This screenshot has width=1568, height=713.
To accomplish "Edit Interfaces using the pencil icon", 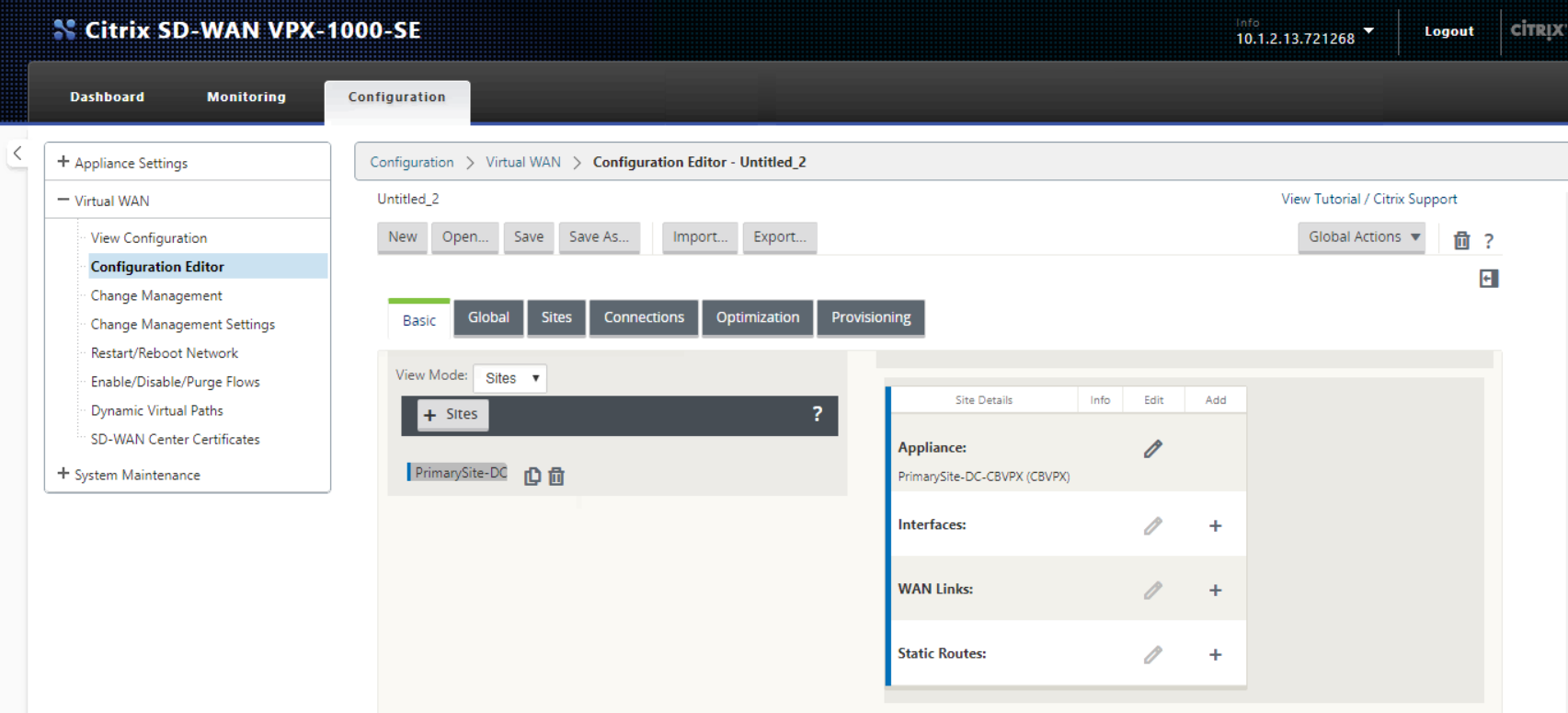I will pos(1153,526).
